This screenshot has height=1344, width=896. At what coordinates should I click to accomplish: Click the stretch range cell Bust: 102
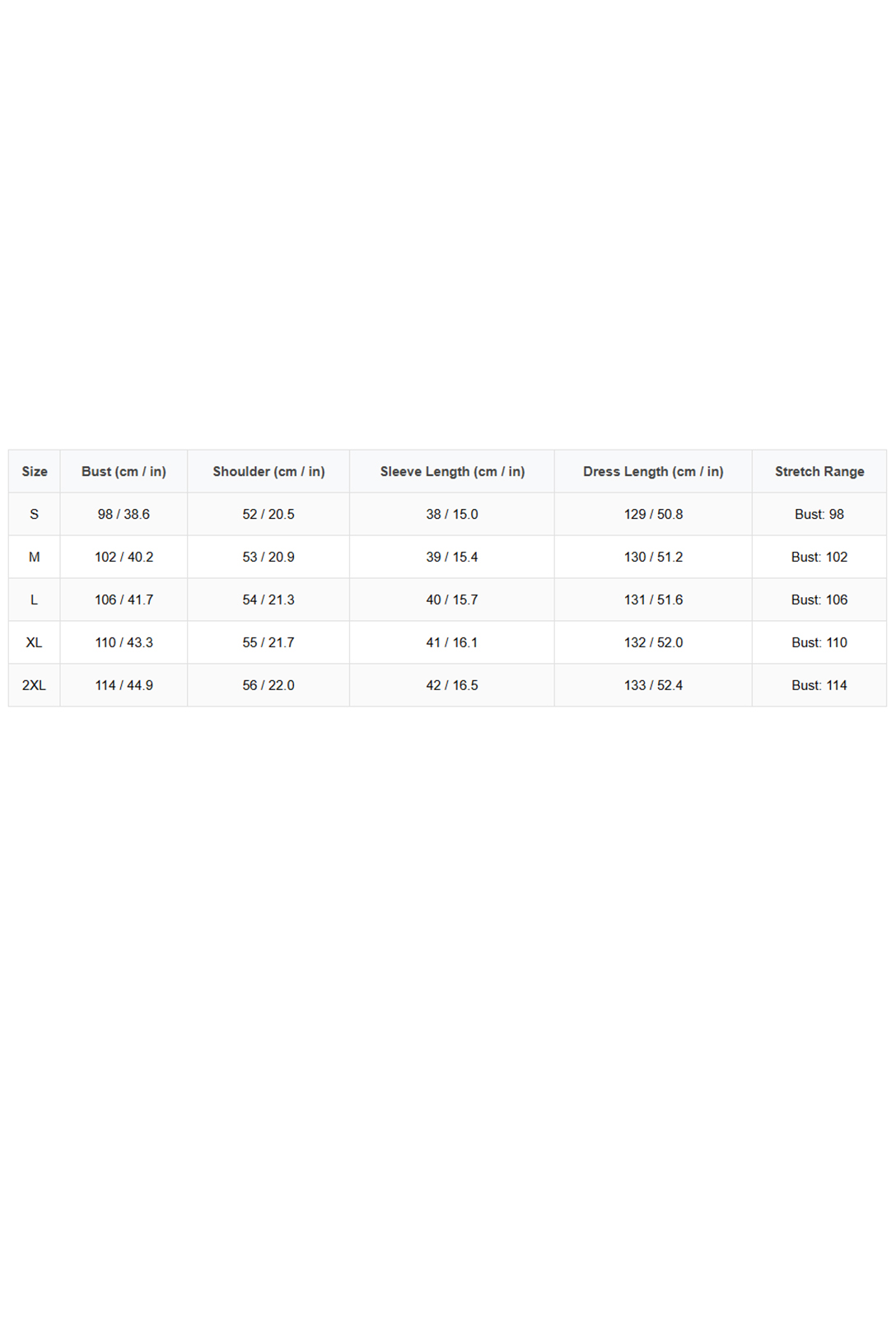819,558
